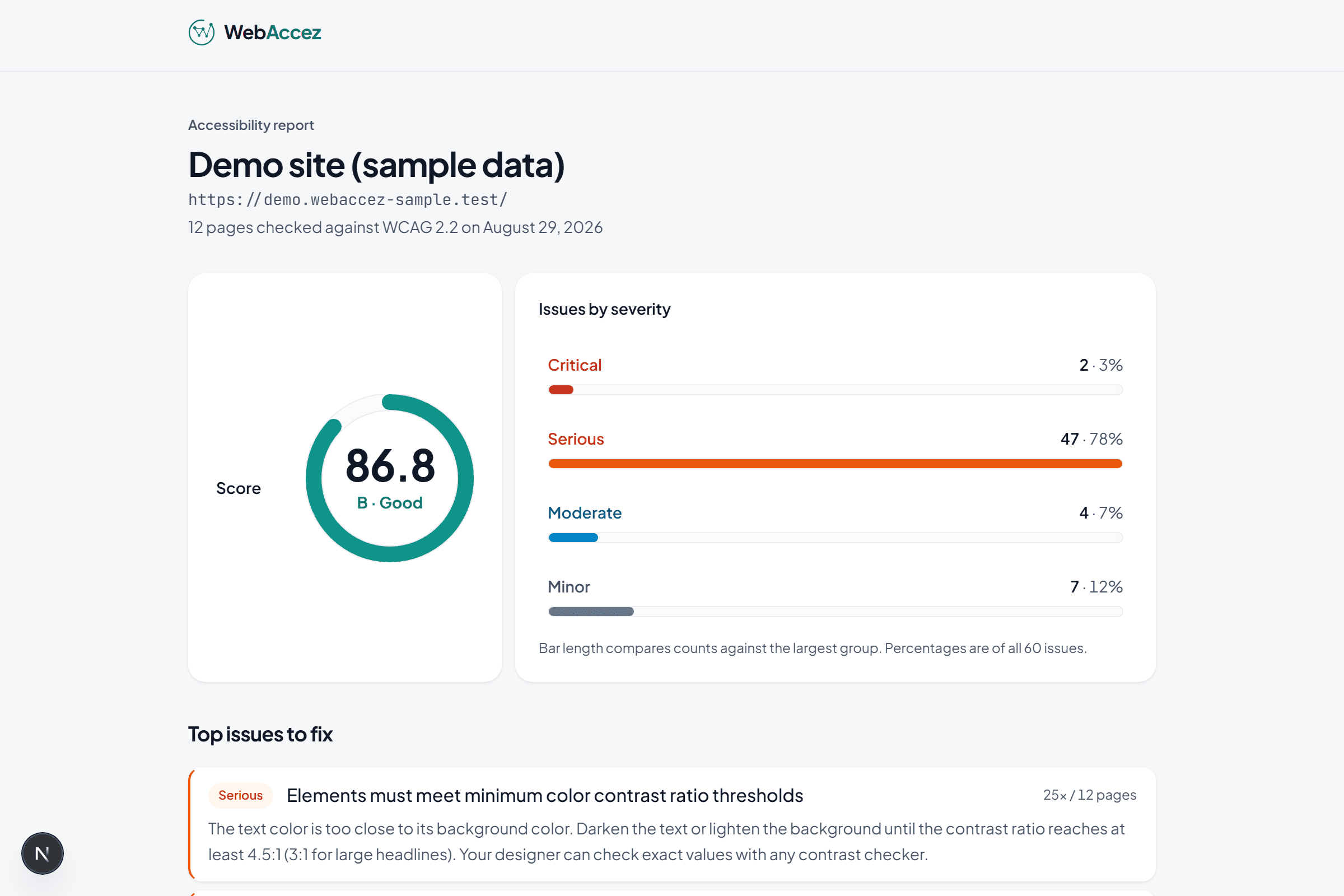Viewport: 1344px width, 896px height.
Task: Click the 'B · Good' grade text
Action: [390, 503]
